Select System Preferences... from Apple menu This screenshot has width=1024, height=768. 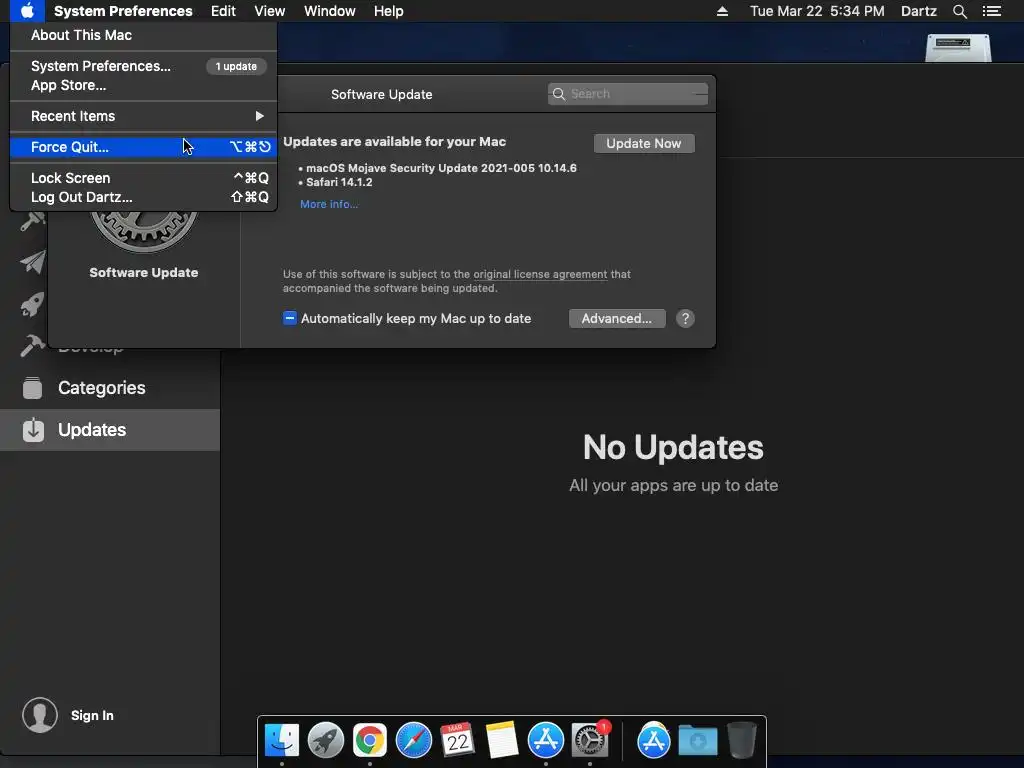(144, 66)
